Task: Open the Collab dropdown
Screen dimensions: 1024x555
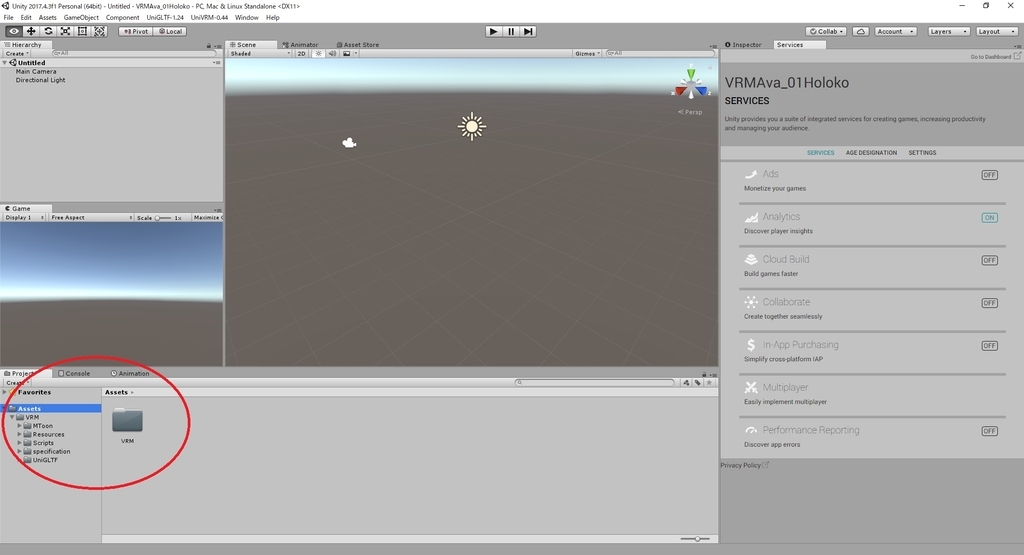Action: pyautogui.click(x=826, y=31)
